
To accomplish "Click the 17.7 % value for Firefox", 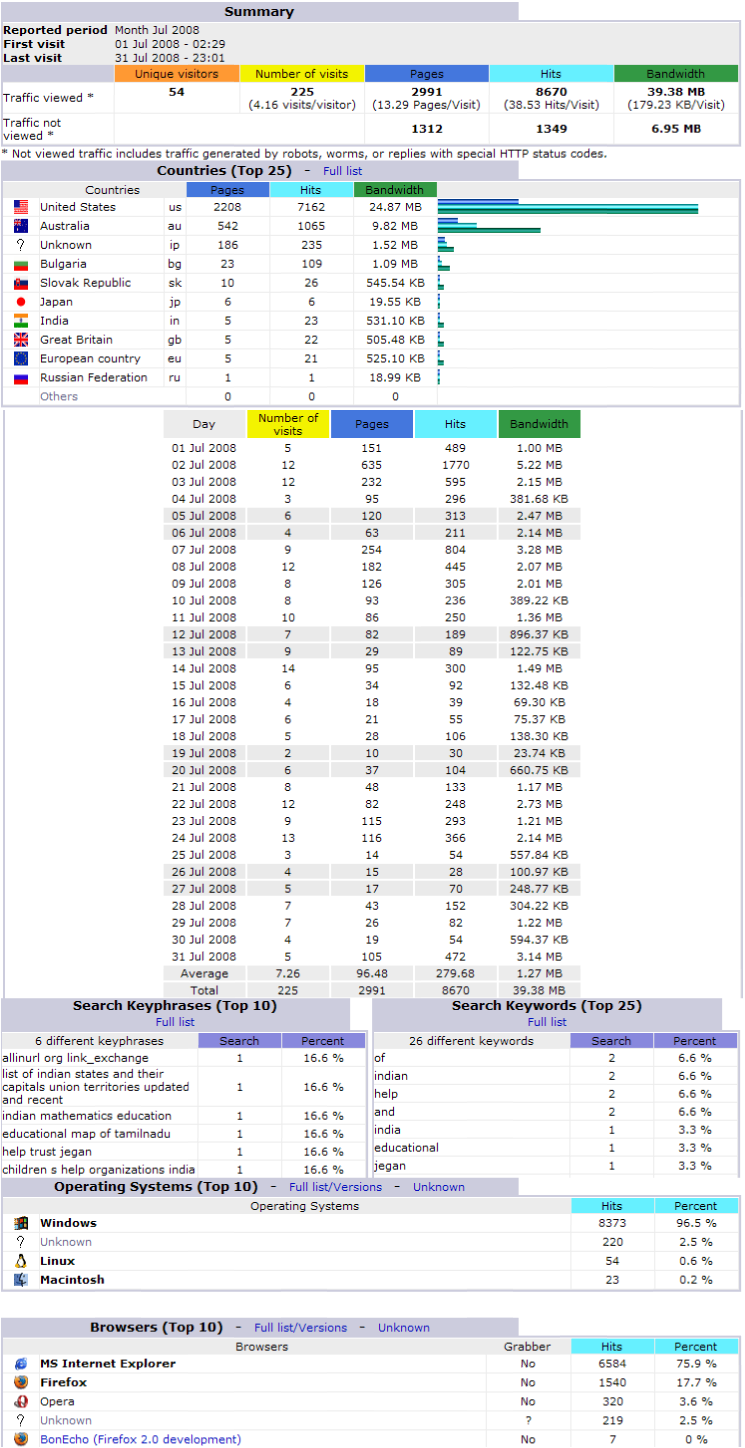I will pyautogui.click(x=696, y=1383).
